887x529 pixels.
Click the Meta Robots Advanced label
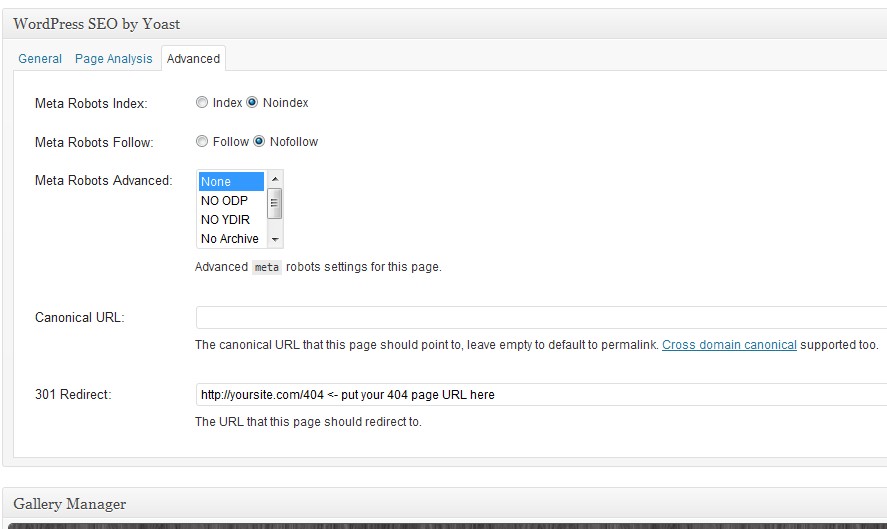[x=104, y=181]
